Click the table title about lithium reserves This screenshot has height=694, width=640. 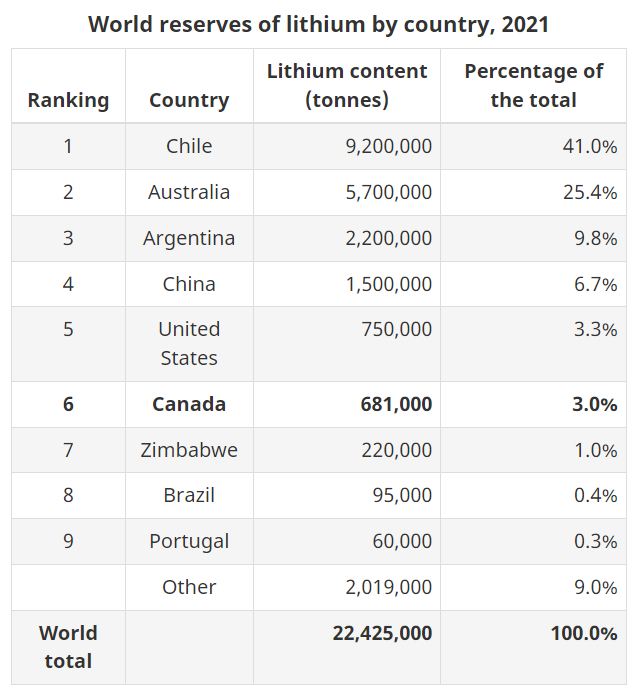click(319, 24)
